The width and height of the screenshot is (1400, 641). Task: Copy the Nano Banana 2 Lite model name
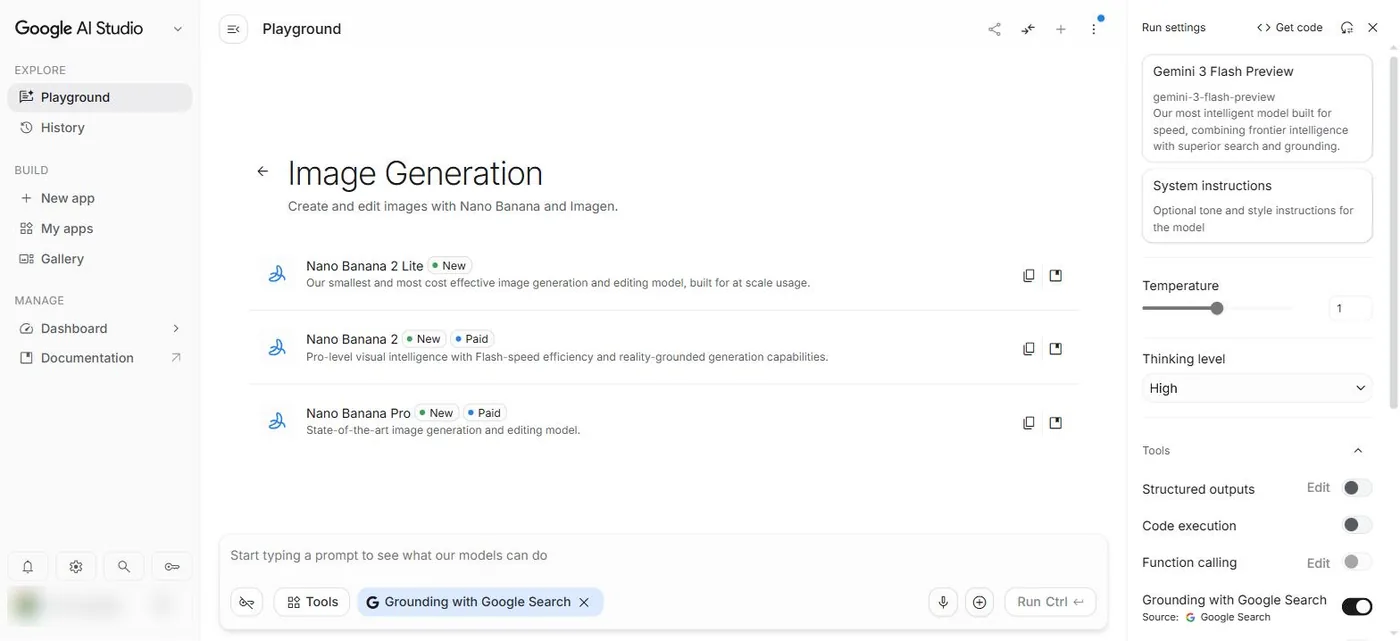point(1029,275)
